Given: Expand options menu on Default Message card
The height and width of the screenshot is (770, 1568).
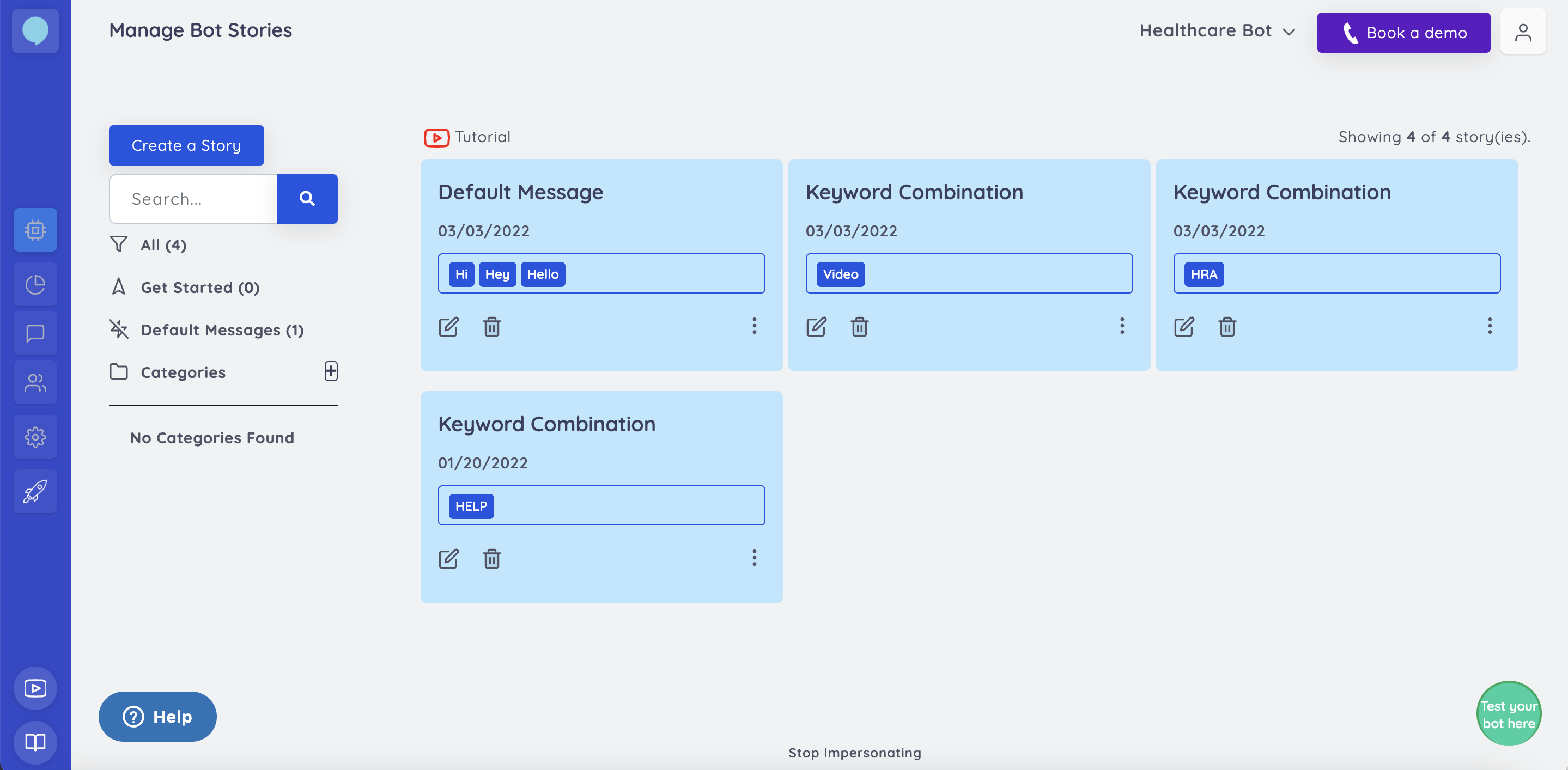Looking at the screenshot, I should point(754,327).
